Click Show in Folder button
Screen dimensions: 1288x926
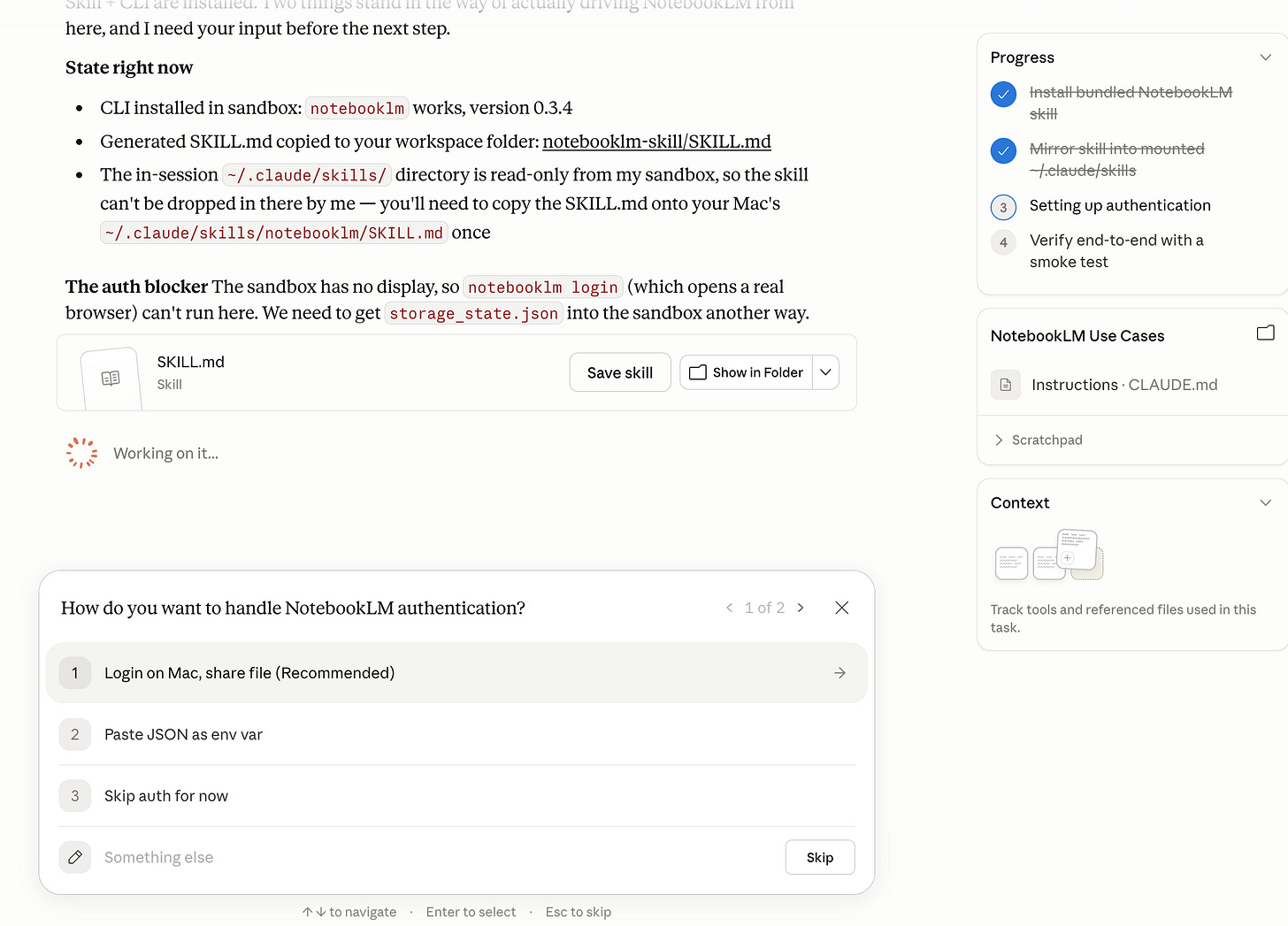[746, 372]
